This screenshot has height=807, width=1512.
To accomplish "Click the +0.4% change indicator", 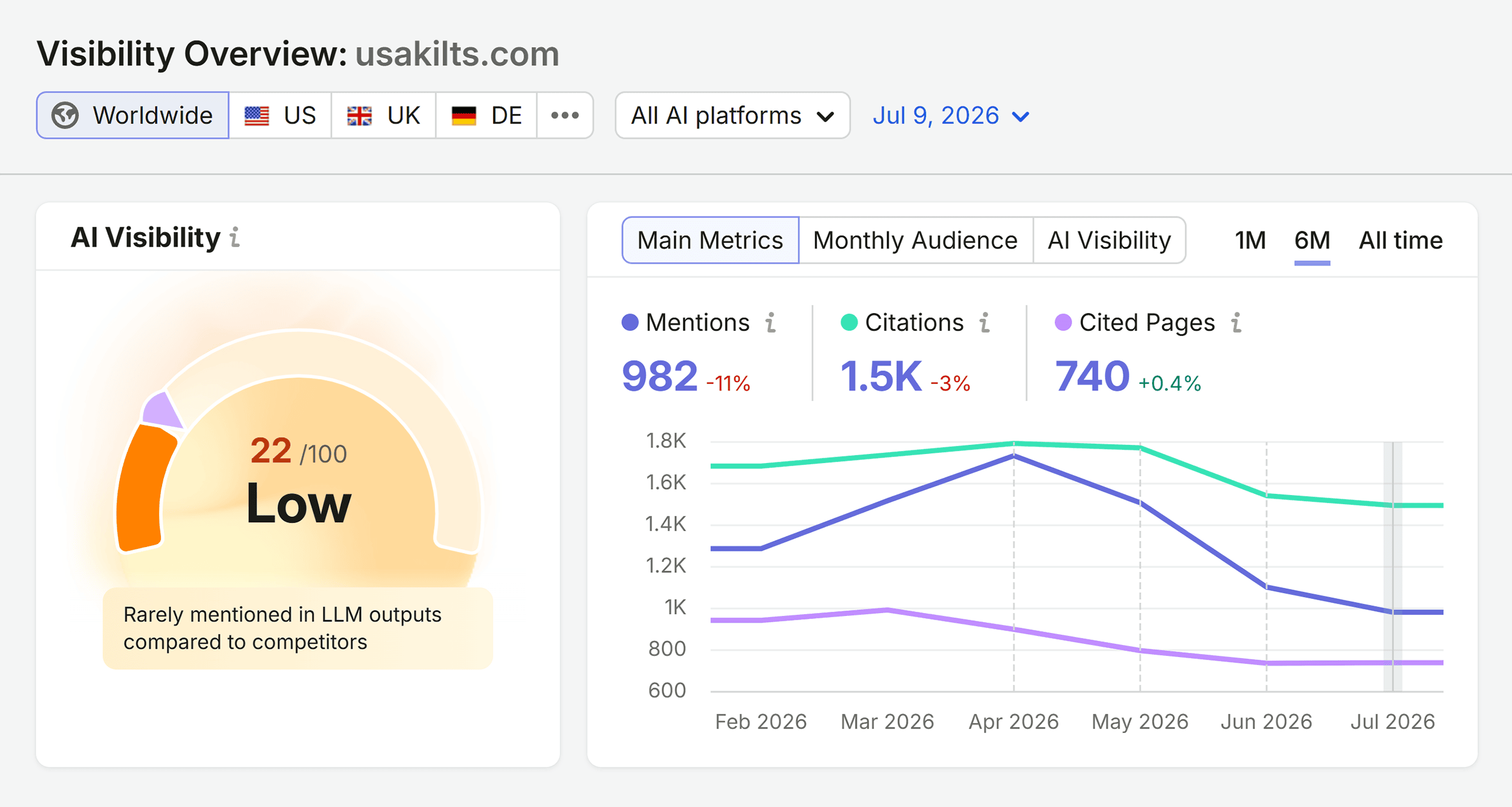I will pyautogui.click(x=1170, y=383).
